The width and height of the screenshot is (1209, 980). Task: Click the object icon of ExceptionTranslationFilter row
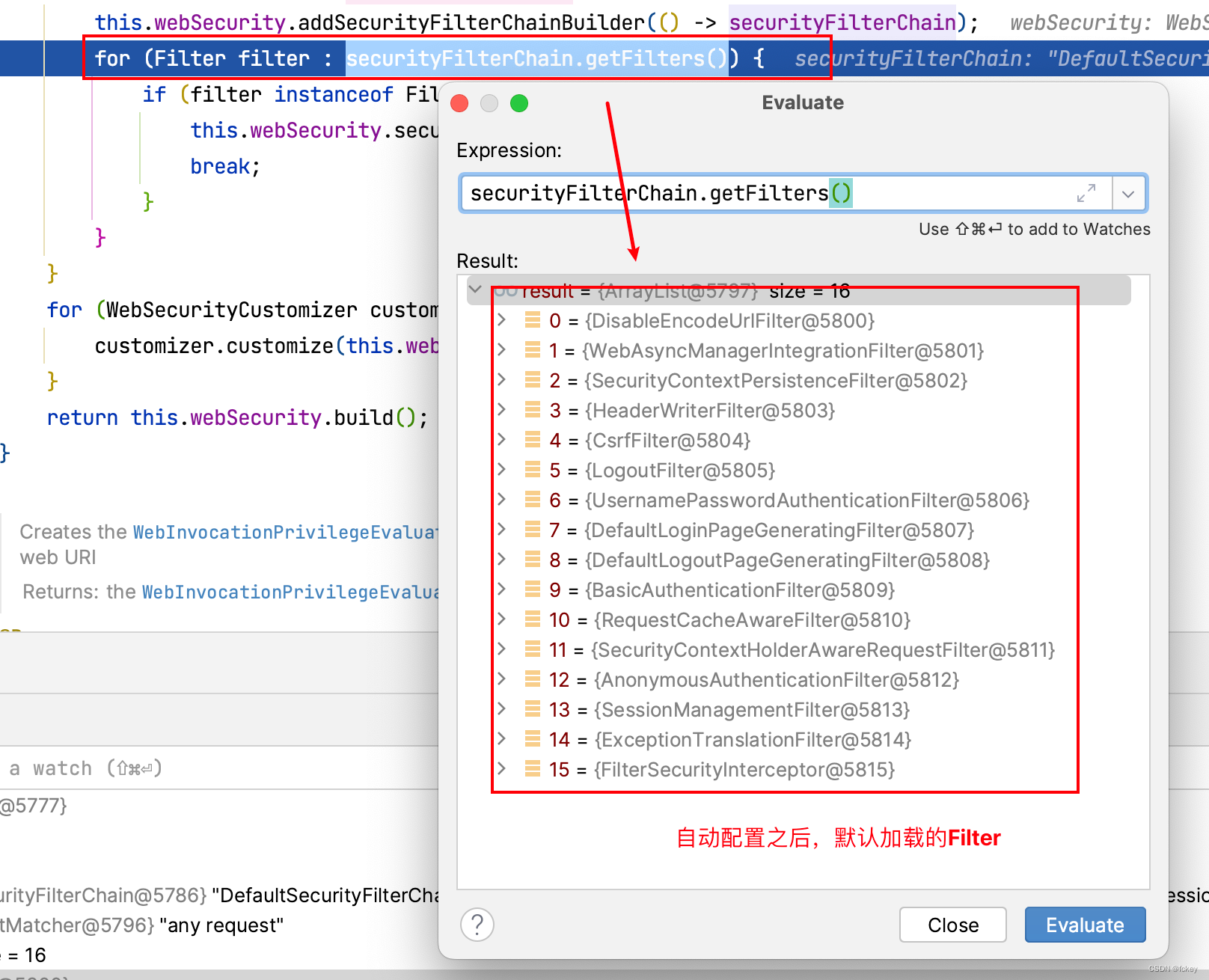(533, 739)
